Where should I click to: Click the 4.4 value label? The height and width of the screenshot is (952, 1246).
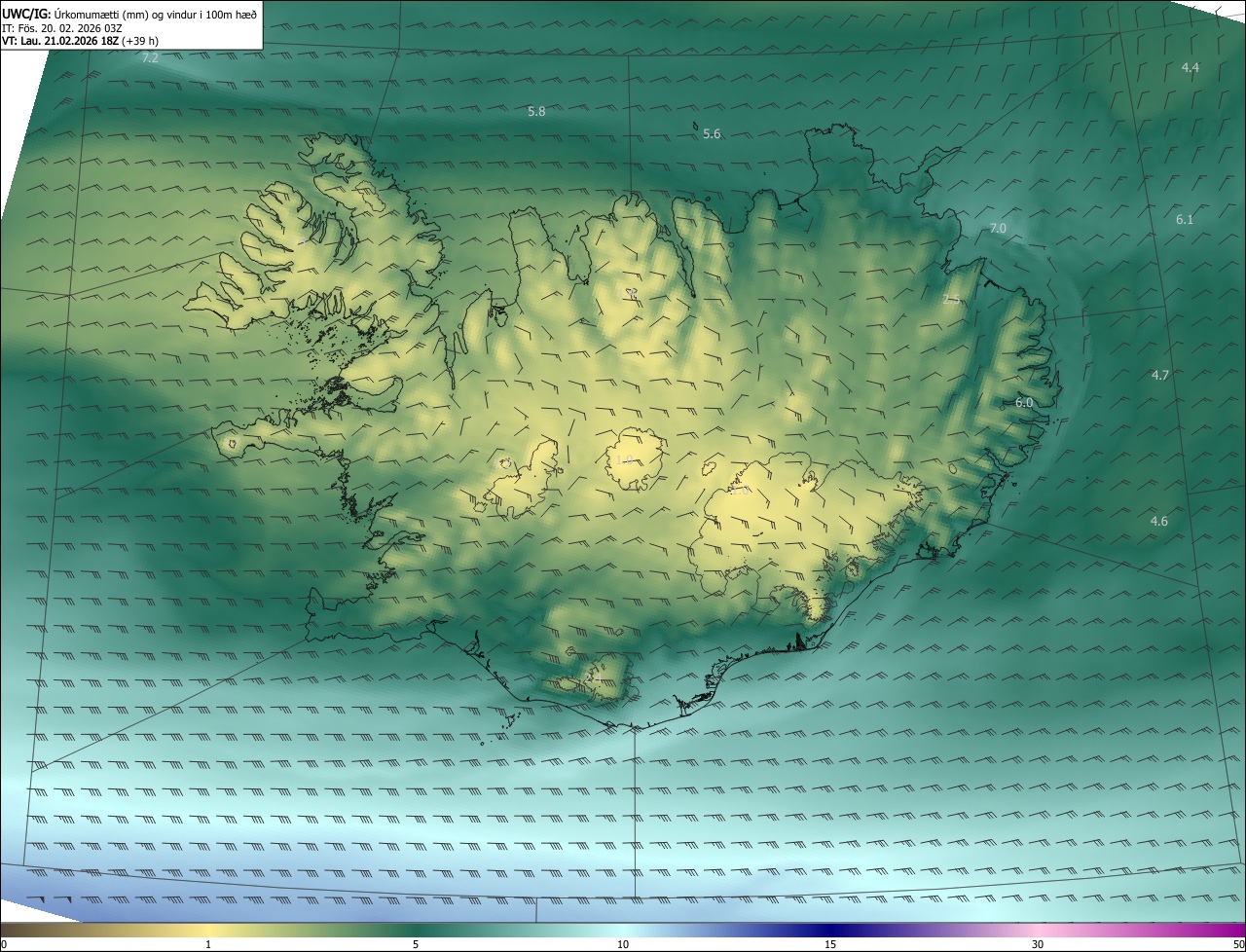coord(1191,67)
